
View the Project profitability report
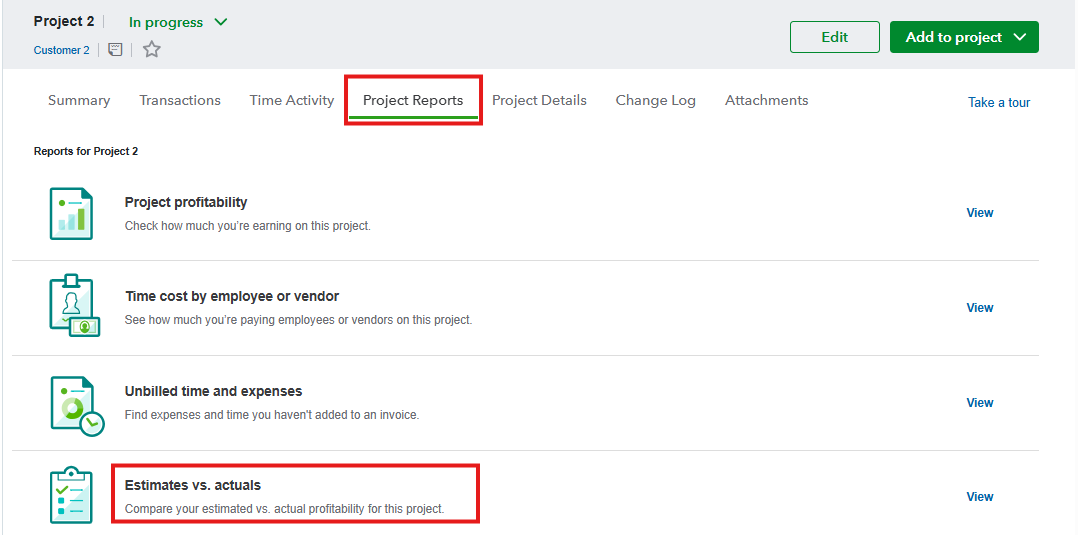(979, 213)
